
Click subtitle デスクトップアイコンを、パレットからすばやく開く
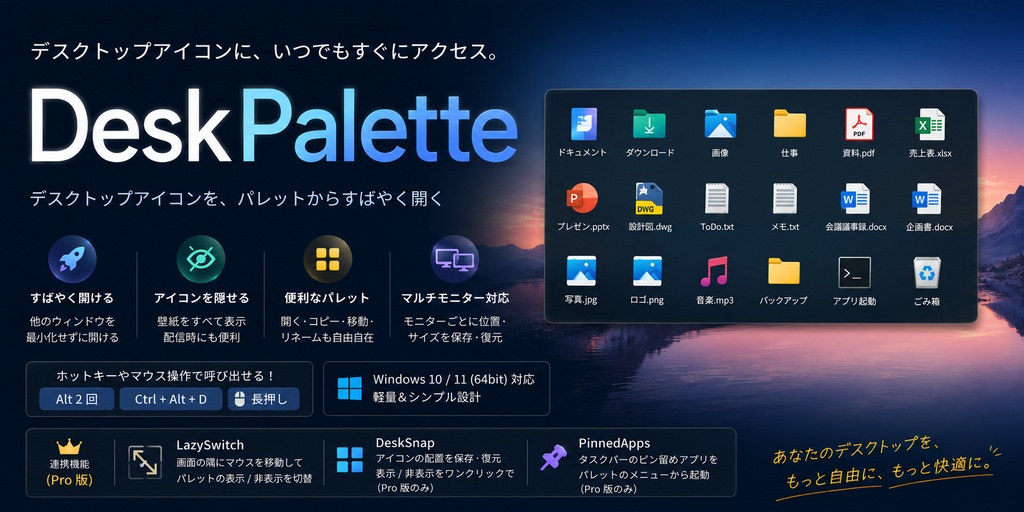(x=236, y=199)
